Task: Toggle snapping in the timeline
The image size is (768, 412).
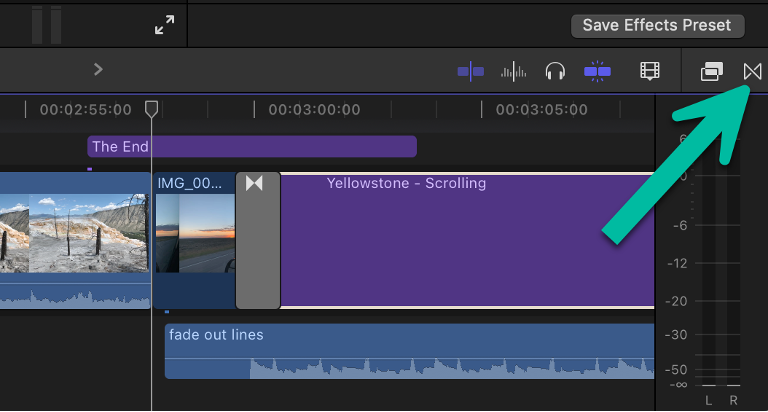Action: (x=597, y=72)
